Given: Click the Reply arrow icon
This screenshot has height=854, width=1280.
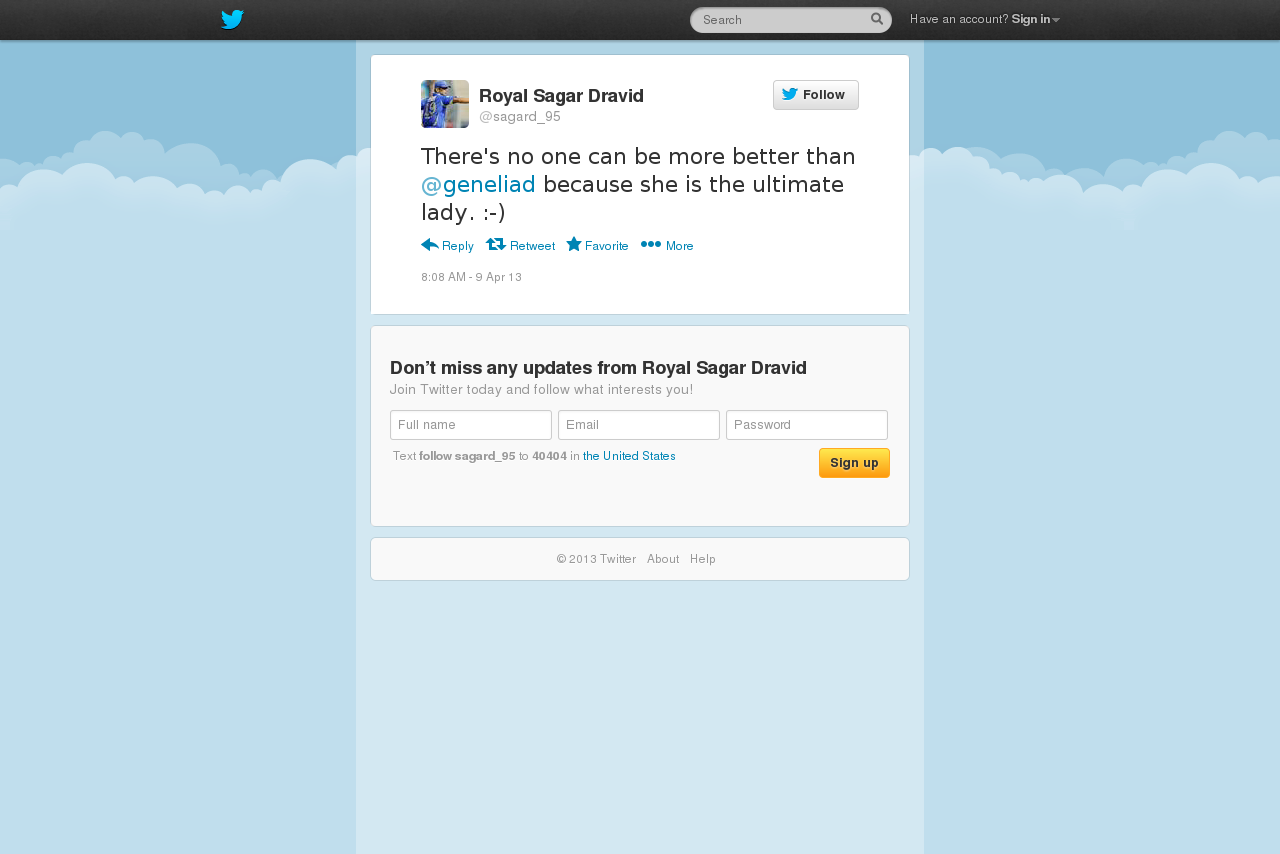Looking at the screenshot, I should (430, 244).
